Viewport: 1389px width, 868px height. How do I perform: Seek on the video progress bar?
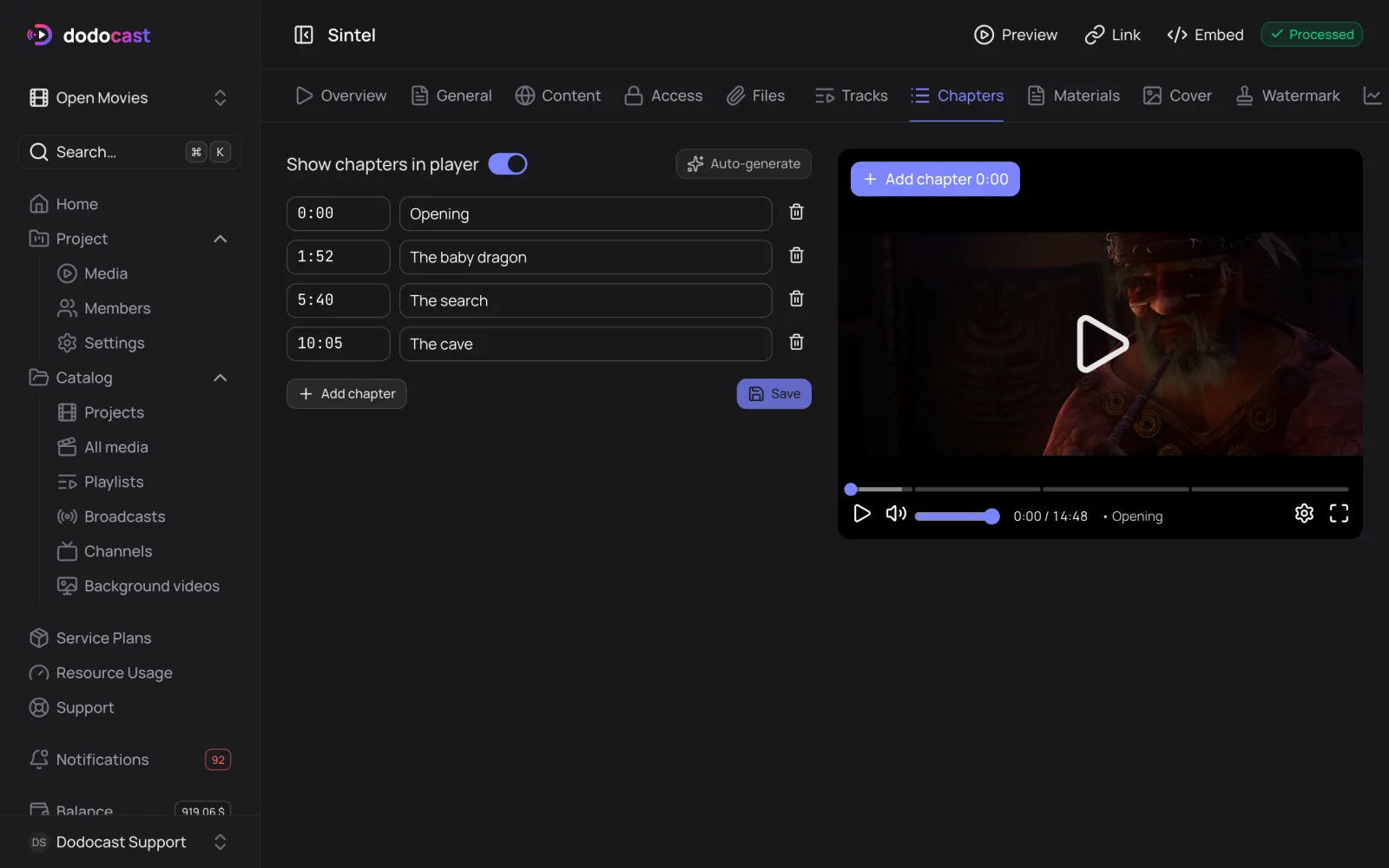(x=1097, y=490)
